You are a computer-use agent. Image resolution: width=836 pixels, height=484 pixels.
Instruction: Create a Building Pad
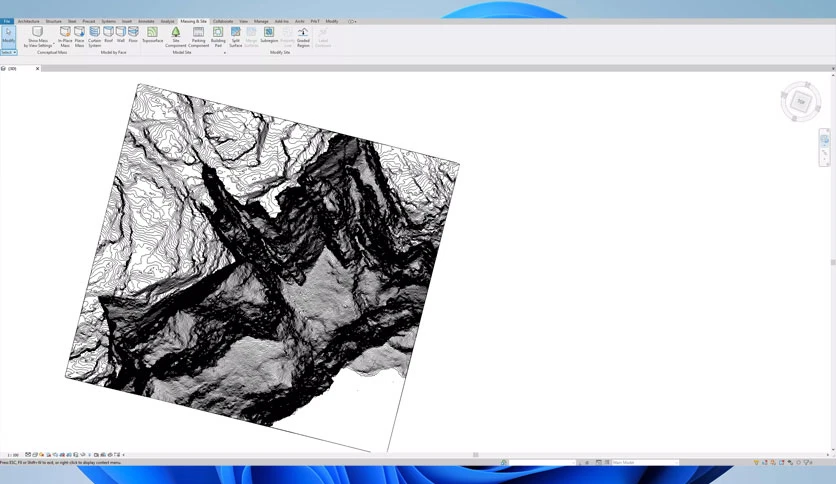tap(218, 37)
